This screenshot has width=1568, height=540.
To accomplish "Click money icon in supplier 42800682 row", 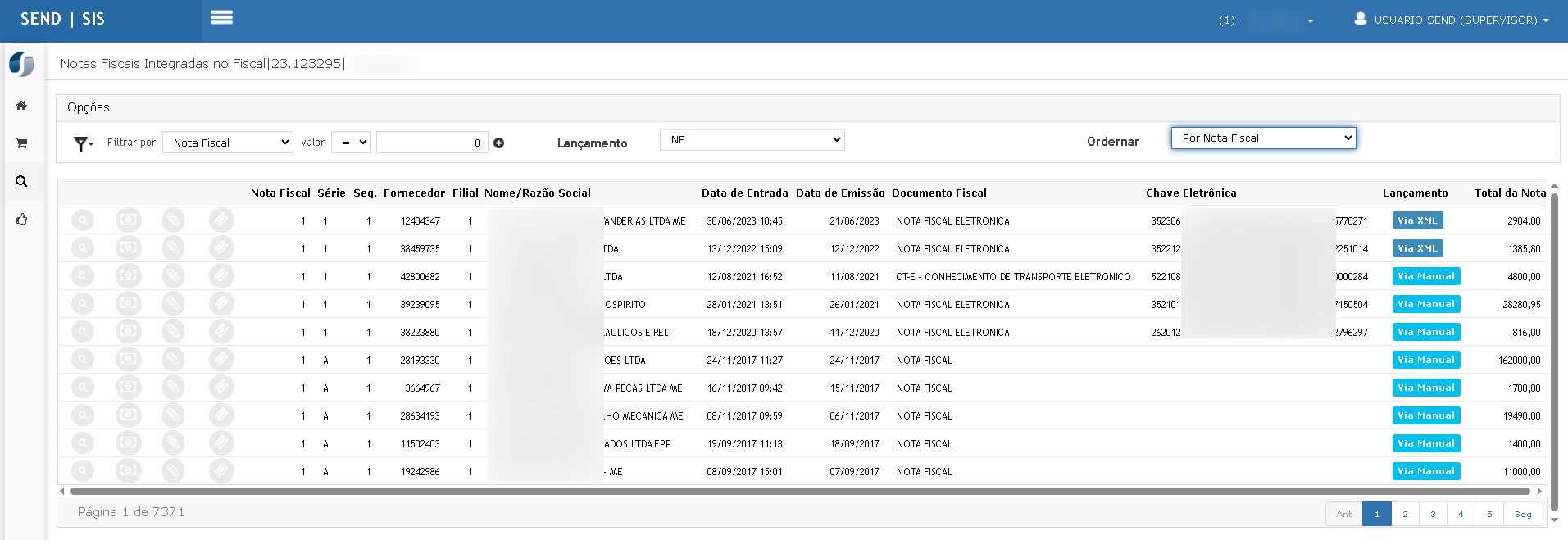I will (128, 276).
